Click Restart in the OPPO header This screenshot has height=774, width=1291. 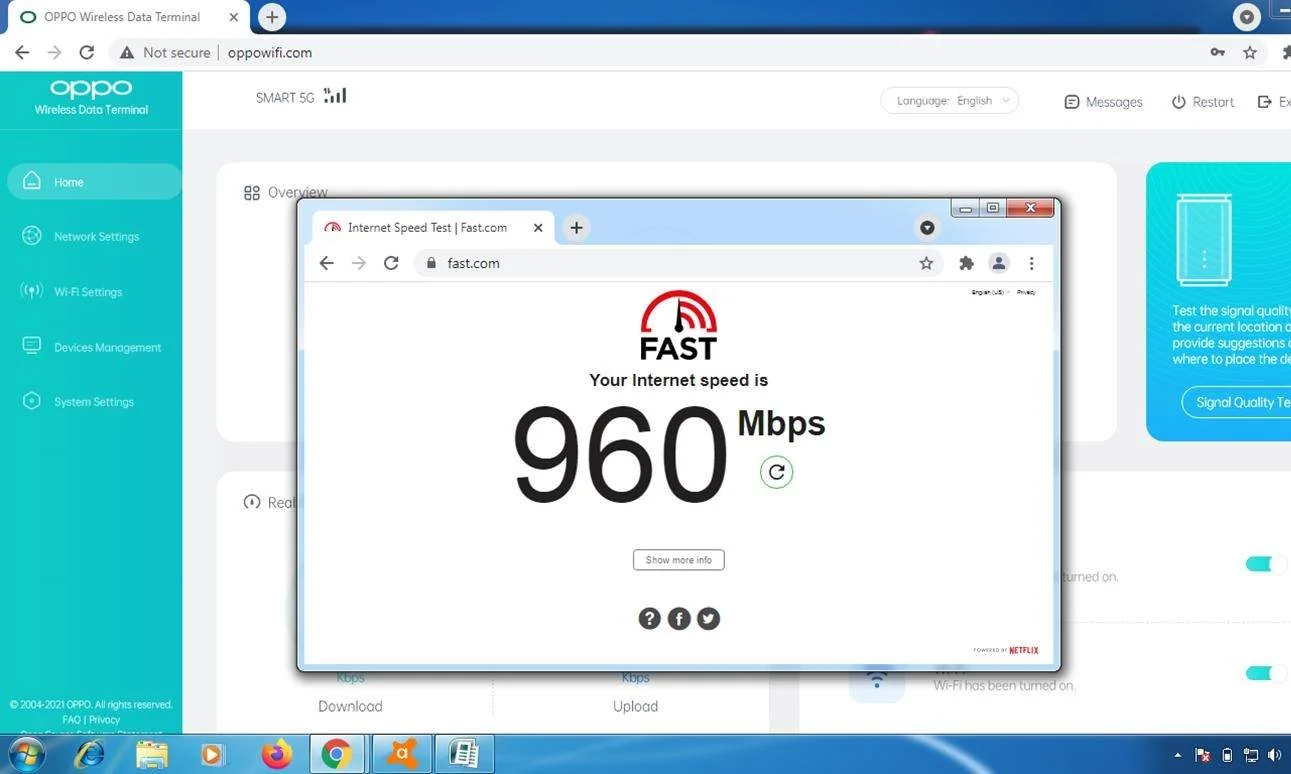tap(1203, 102)
